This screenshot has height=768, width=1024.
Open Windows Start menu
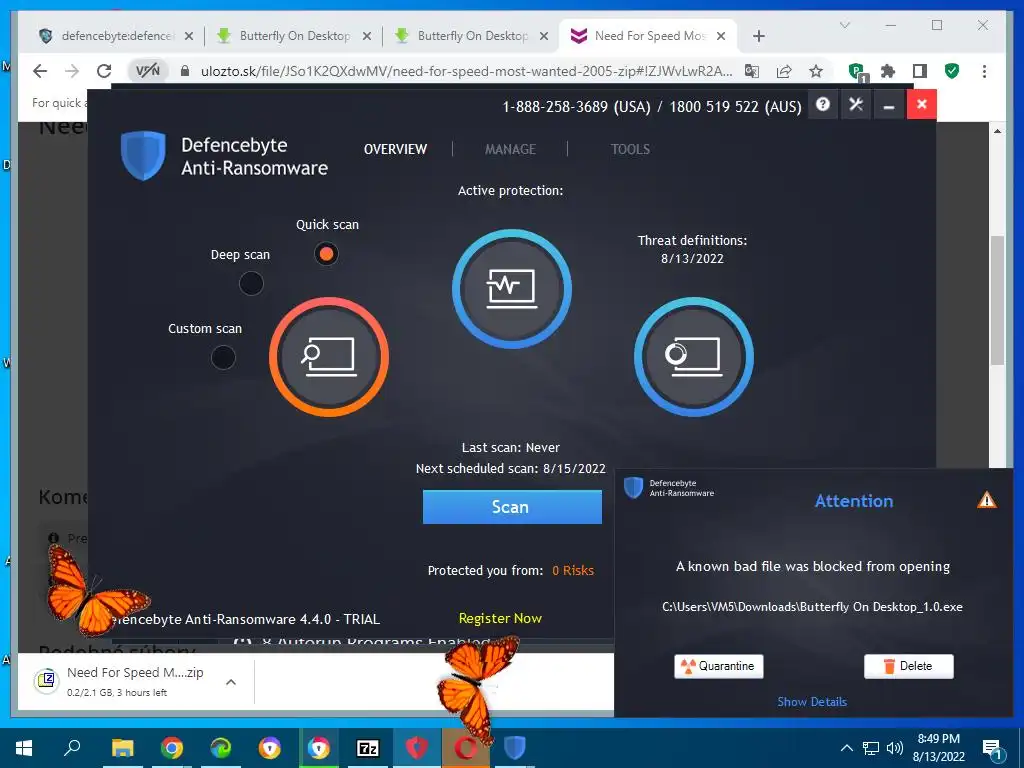pyautogui.click(x=24, y=748)
